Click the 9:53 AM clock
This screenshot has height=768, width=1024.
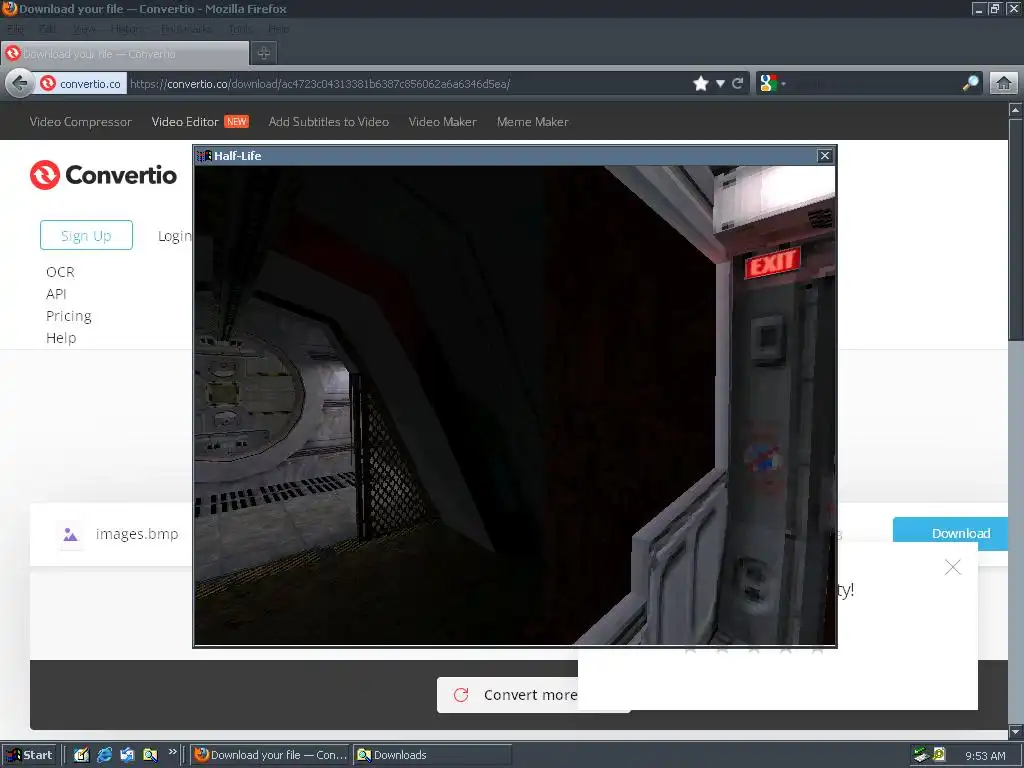pyautogui.click(x=985, y=756)
